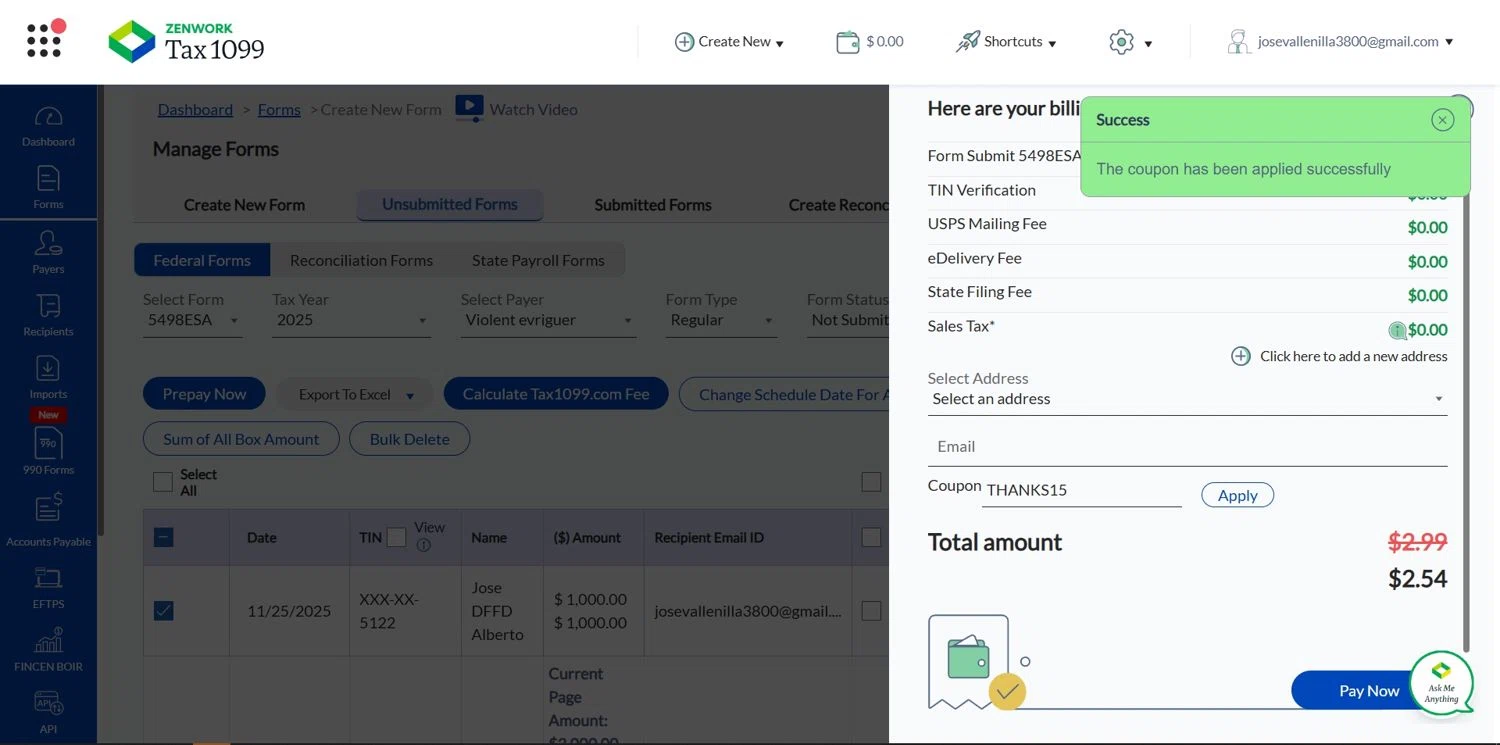Open the Form Type Regular dropdown
This screenshot has width=1500, height=745.
[x=720, y=320]
